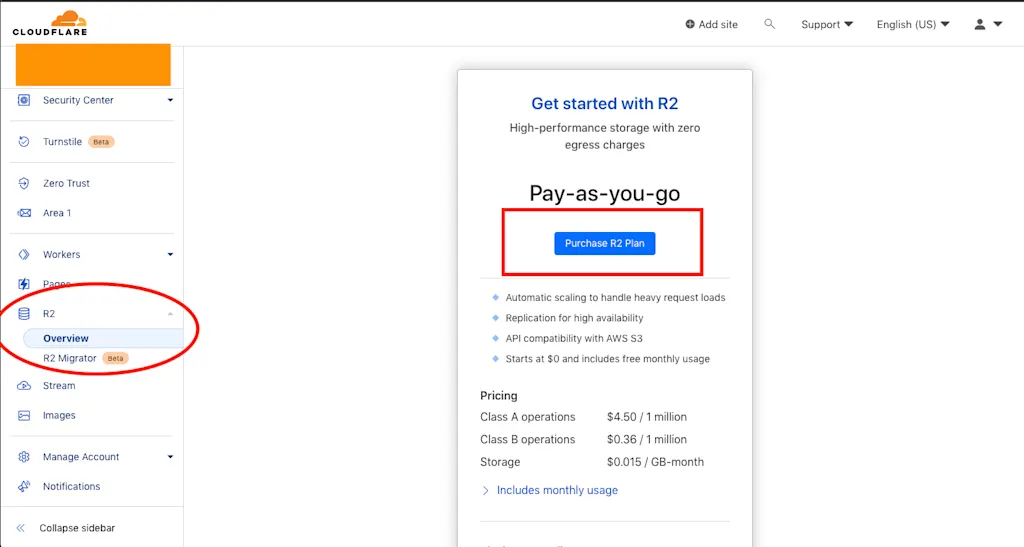The image size is (1024, 547).
Task: Expand the Workers dropdown arrow
Action: pos(170,255)
